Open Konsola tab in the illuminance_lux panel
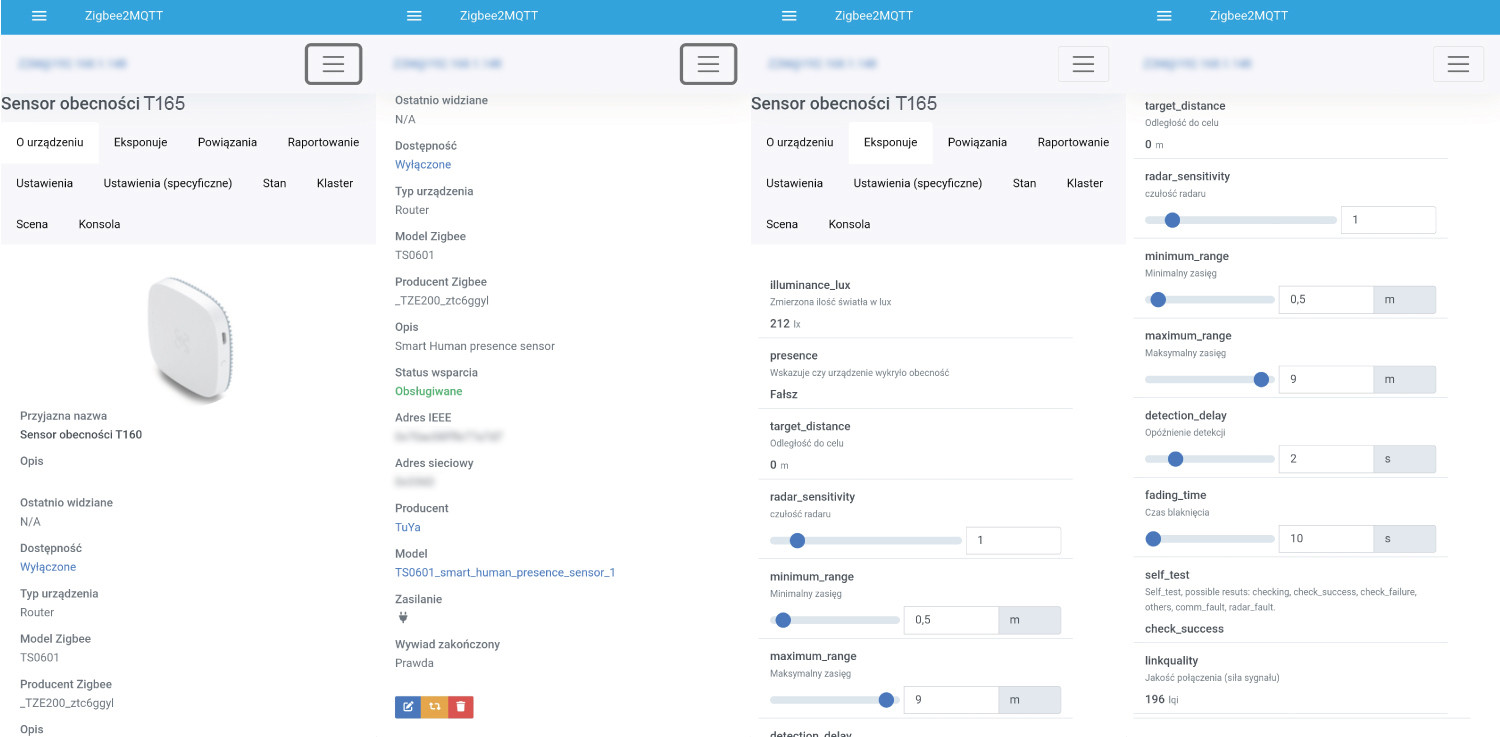 pos(849,224)
